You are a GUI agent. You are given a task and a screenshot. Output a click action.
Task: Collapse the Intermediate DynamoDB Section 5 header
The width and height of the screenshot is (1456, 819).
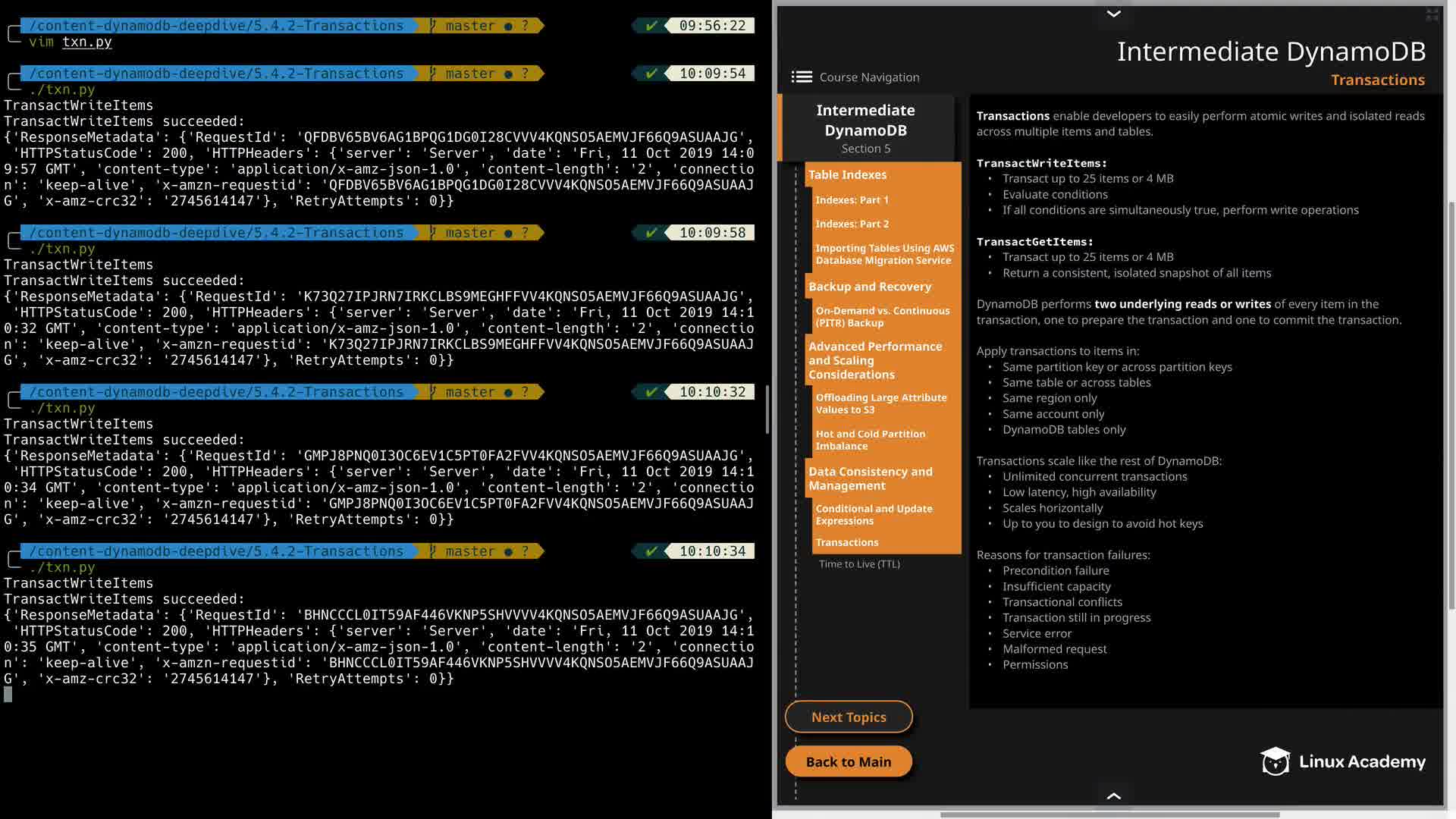[865, 128]
